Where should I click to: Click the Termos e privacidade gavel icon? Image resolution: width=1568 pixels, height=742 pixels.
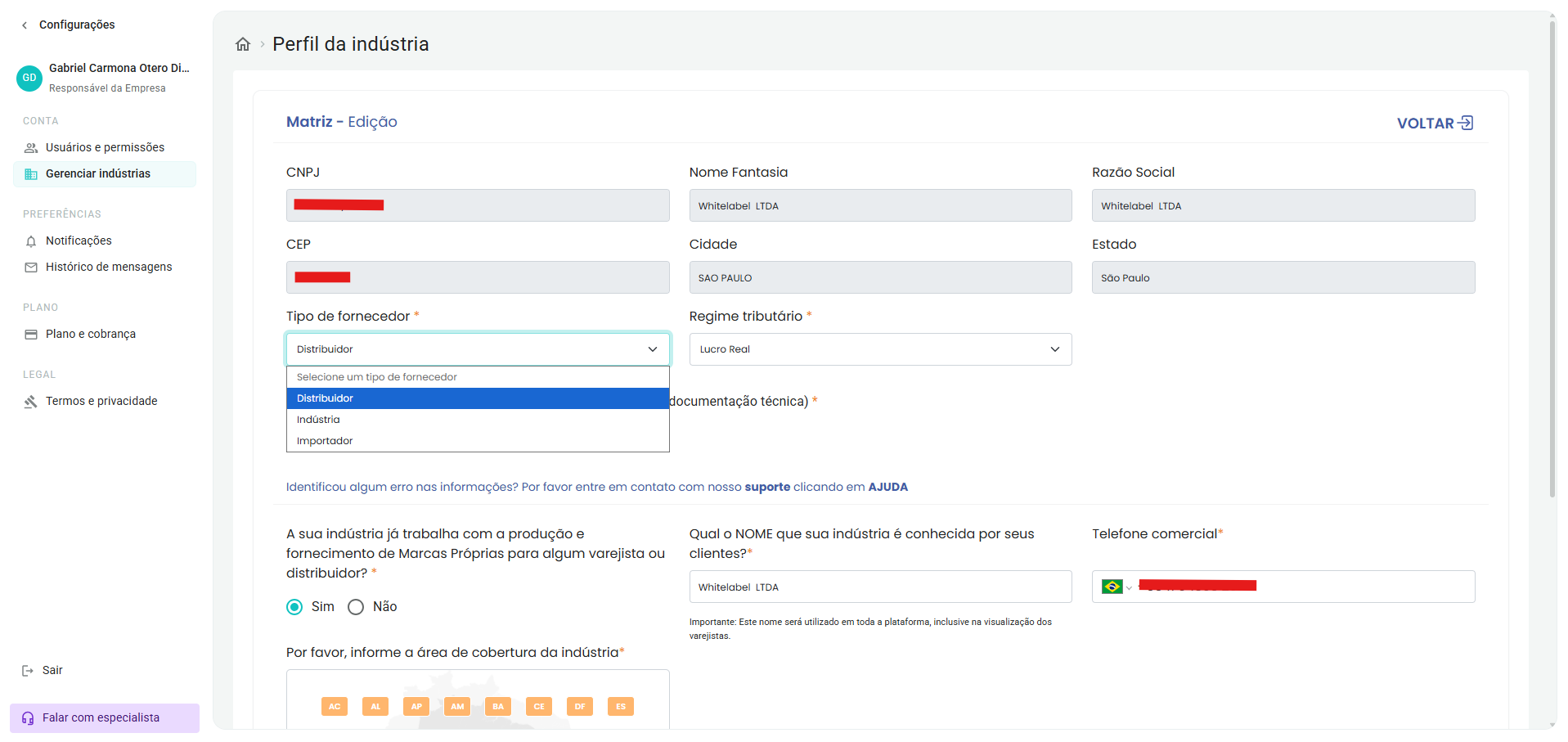(31, 402)
